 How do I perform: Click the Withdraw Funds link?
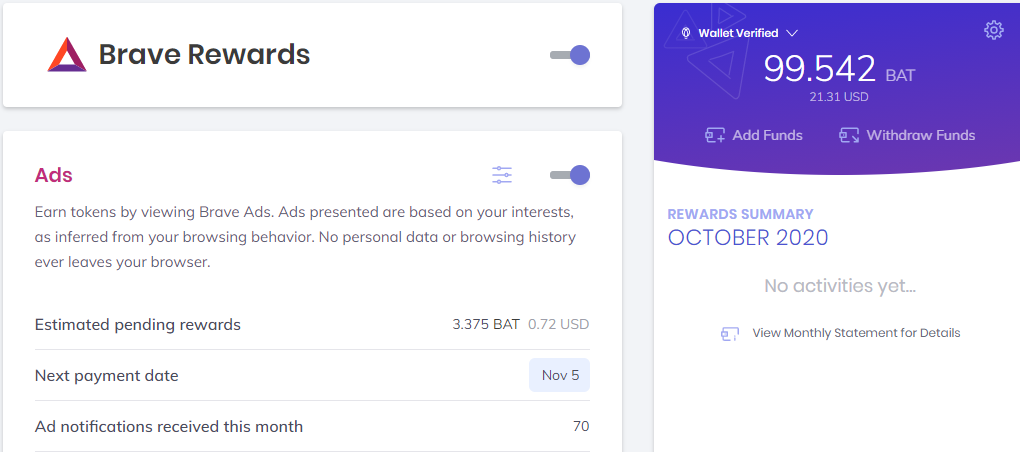click(907, 135)
